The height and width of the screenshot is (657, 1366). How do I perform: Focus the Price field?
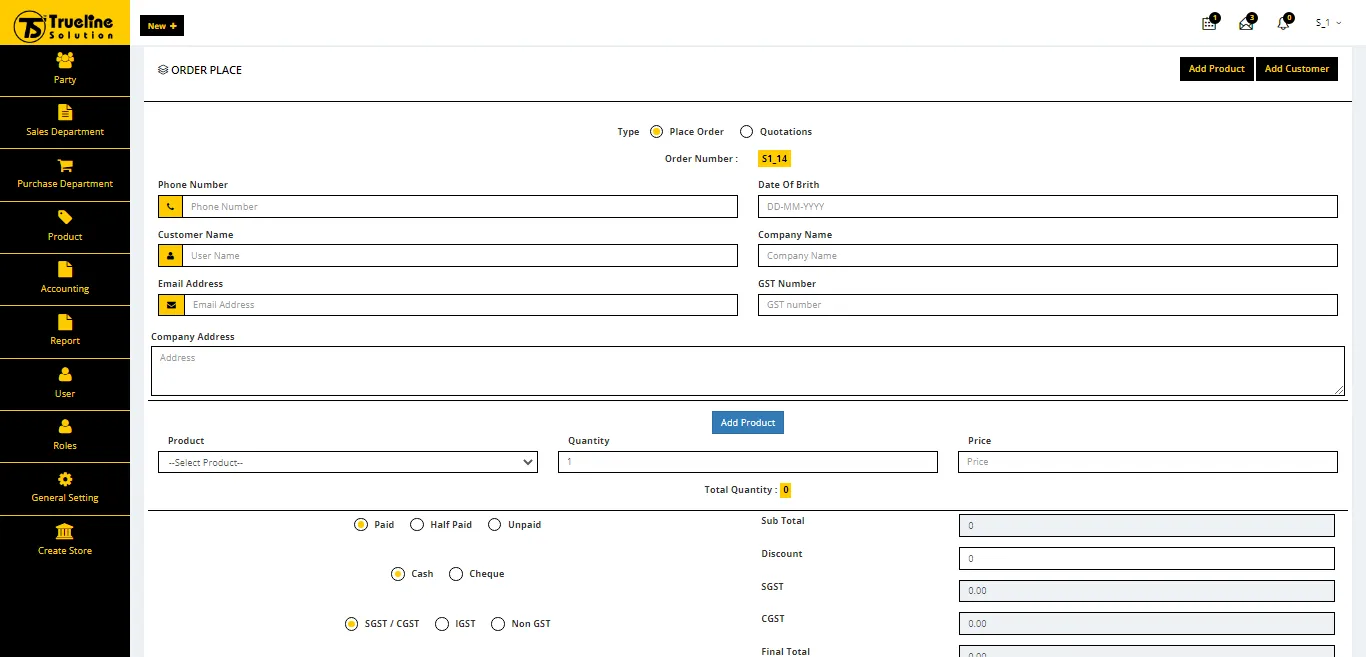click(1148, 462)
